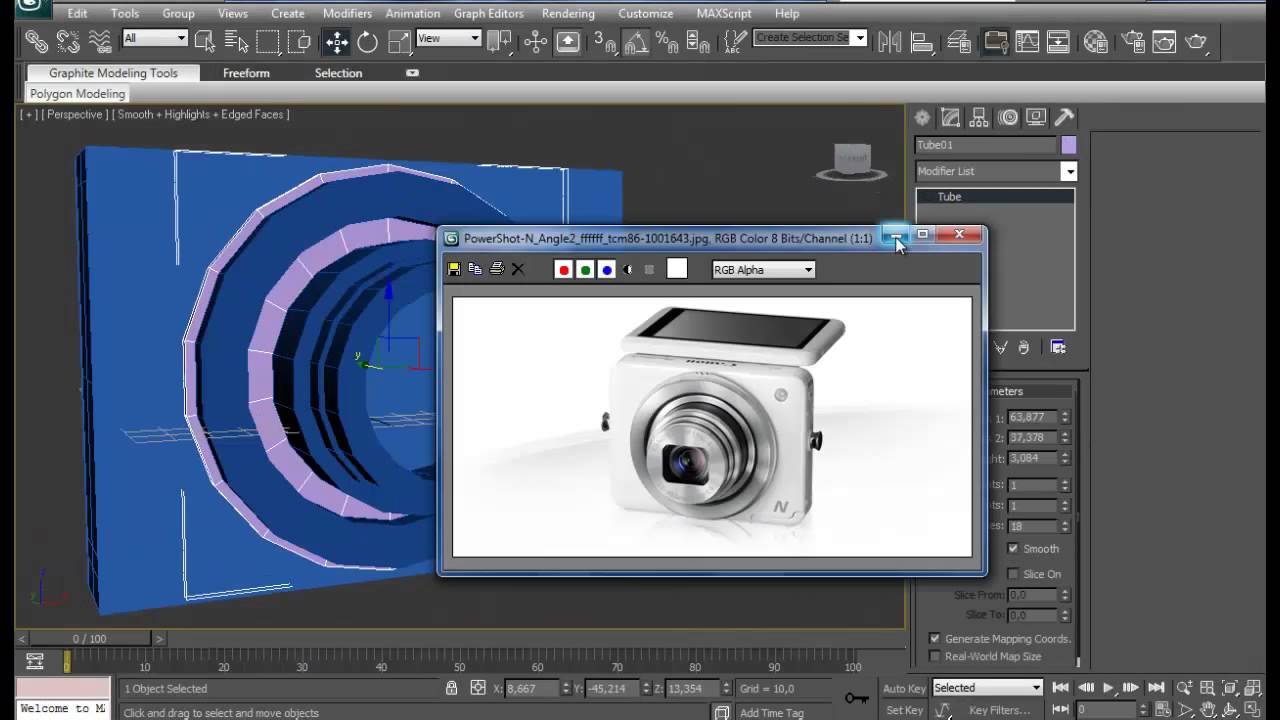Click the Mirror tool

coord(889,41)
